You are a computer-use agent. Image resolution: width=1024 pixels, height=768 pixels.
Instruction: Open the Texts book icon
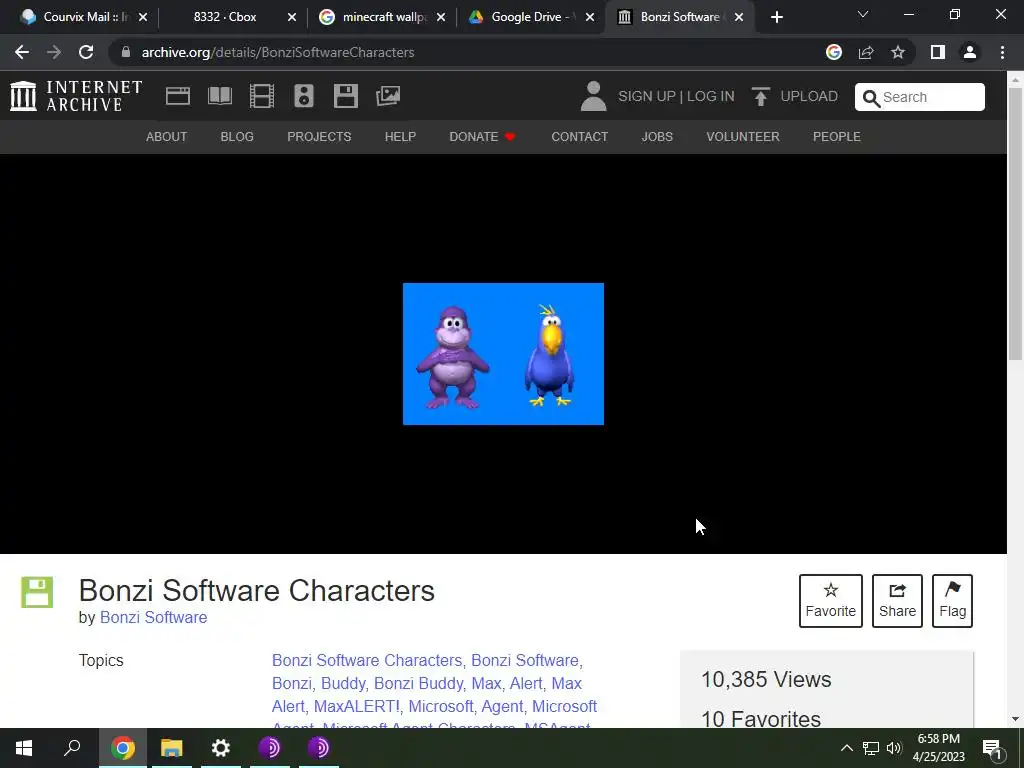point(219,96)
